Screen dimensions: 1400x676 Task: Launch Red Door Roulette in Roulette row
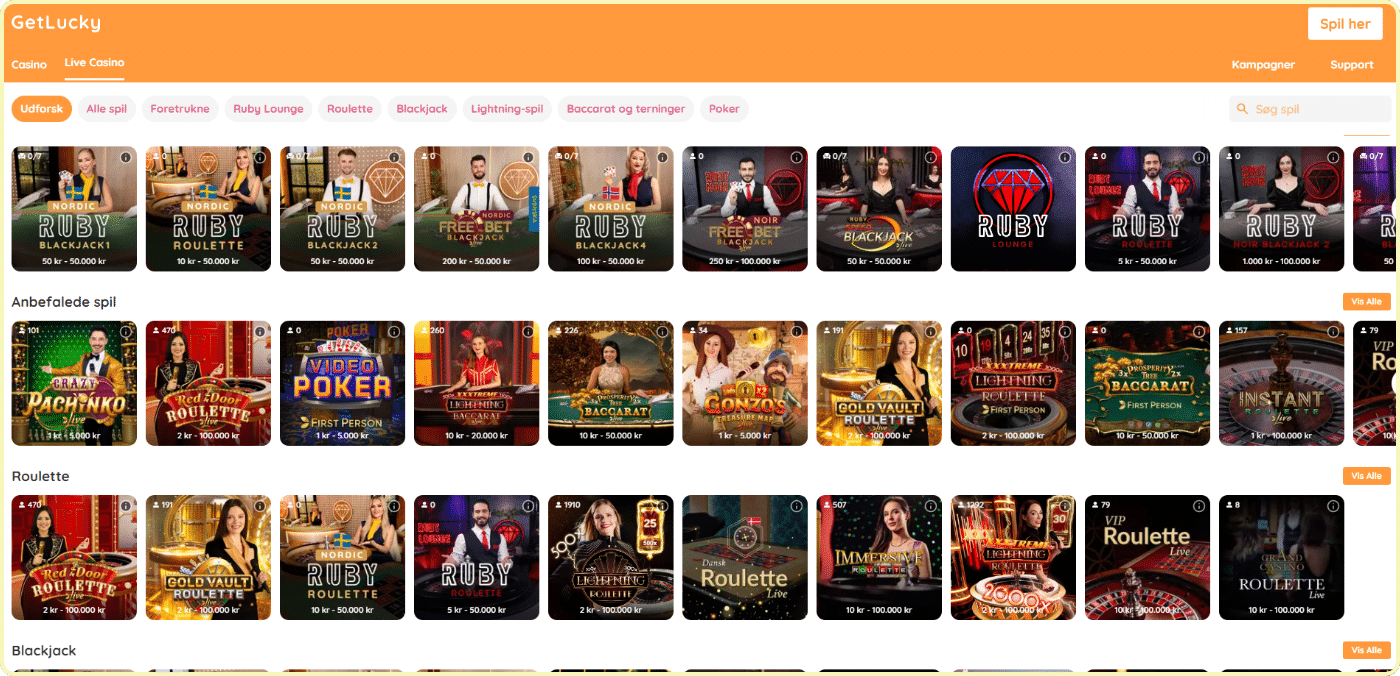(x=74, y=558)
